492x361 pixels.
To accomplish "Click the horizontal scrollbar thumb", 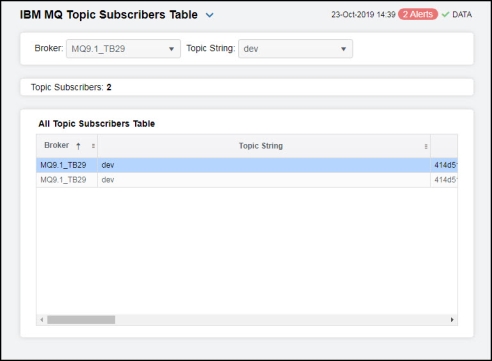I will pyautogui.click(x=81, y=320).
